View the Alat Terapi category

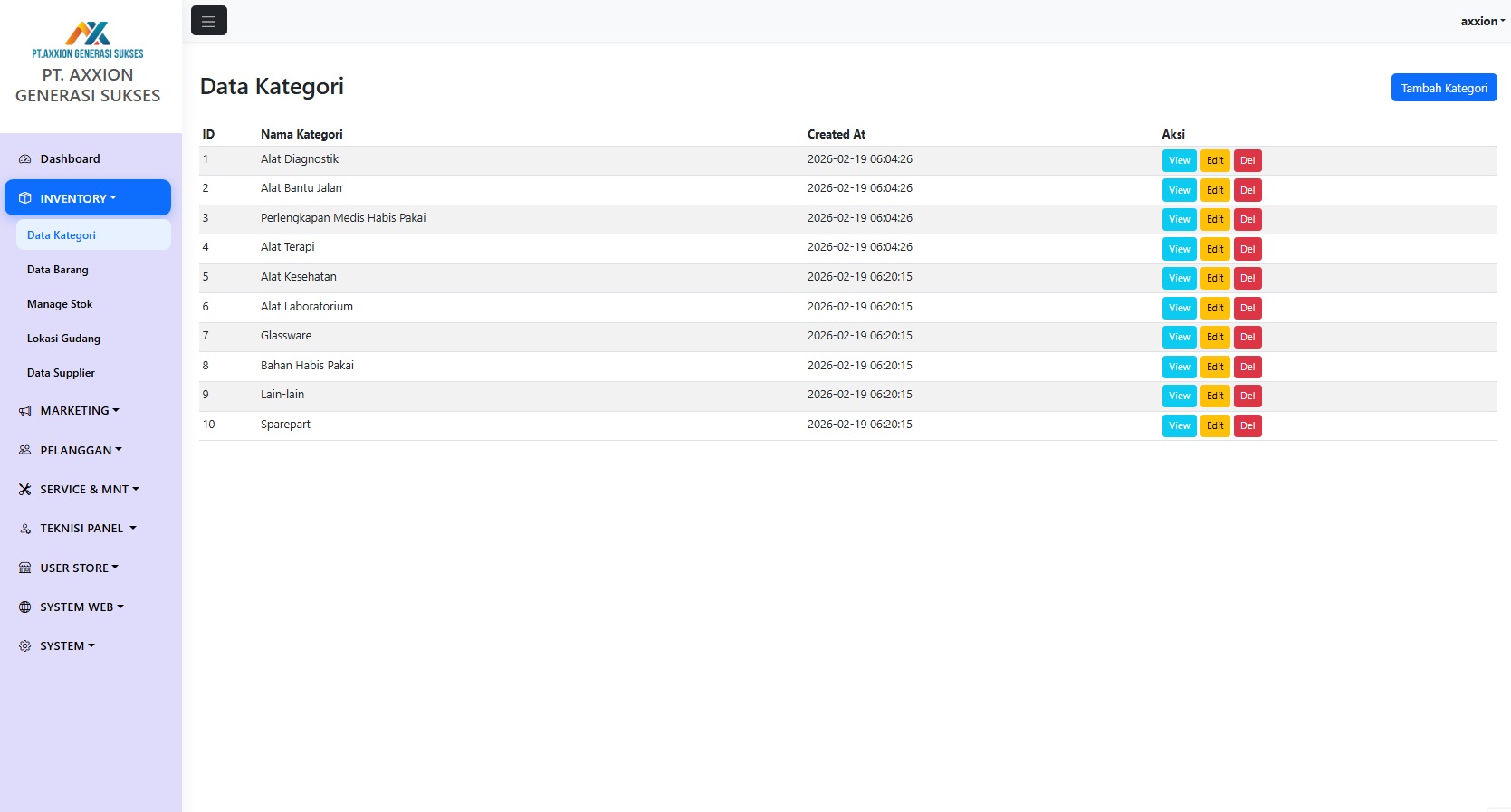1179,249
